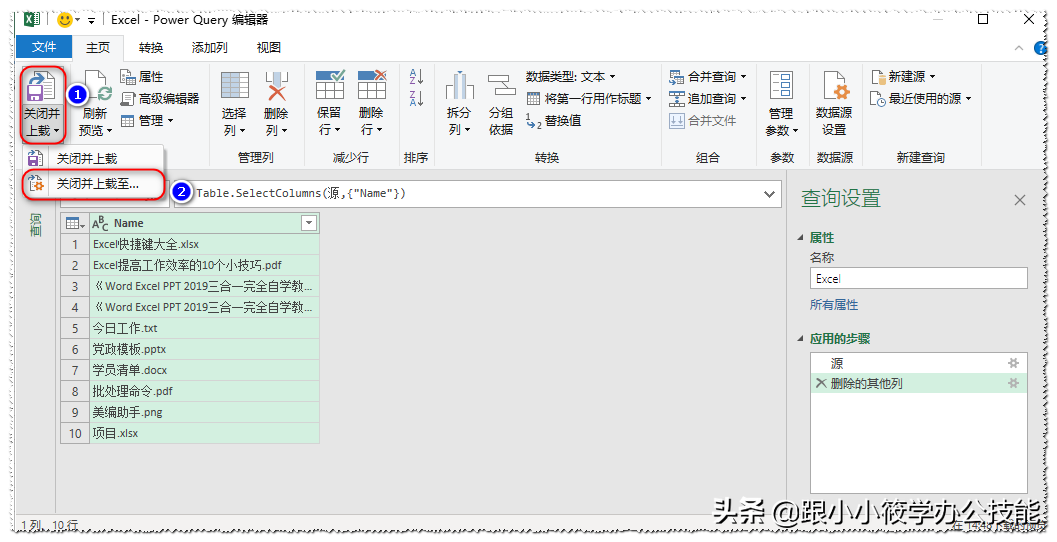Select cell Excel提高工作效率的10个小技巧.pdf

[204, 265]
